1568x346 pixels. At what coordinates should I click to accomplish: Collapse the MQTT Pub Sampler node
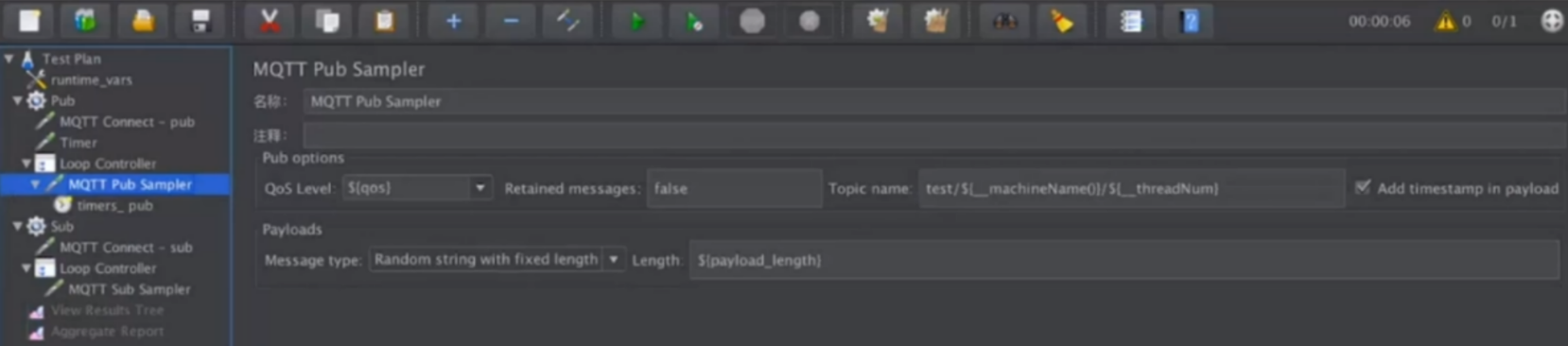coord(35,184)
